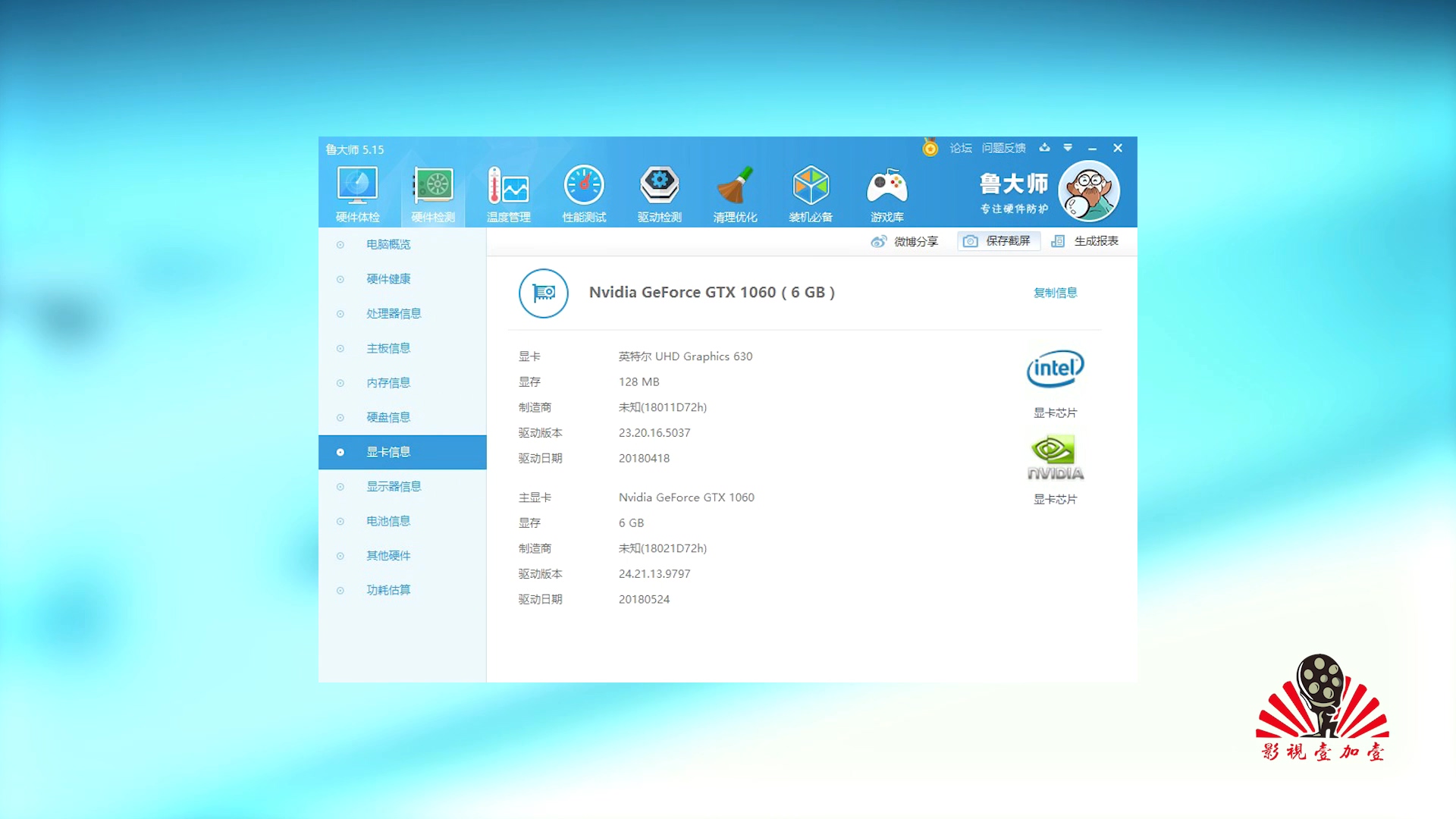Select 内存信息 in the sidebar
The image size is (1456, 819).
click(388, 383)
